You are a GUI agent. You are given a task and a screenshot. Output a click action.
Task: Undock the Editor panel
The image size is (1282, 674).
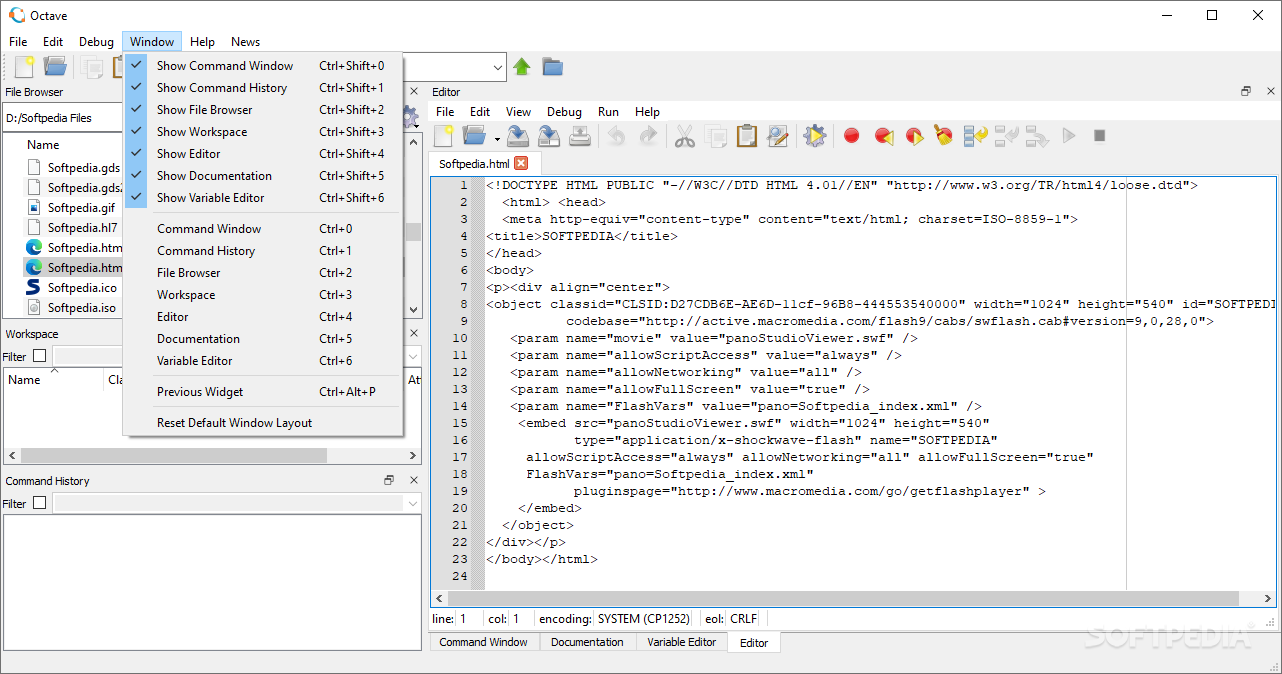(1246, 91)
